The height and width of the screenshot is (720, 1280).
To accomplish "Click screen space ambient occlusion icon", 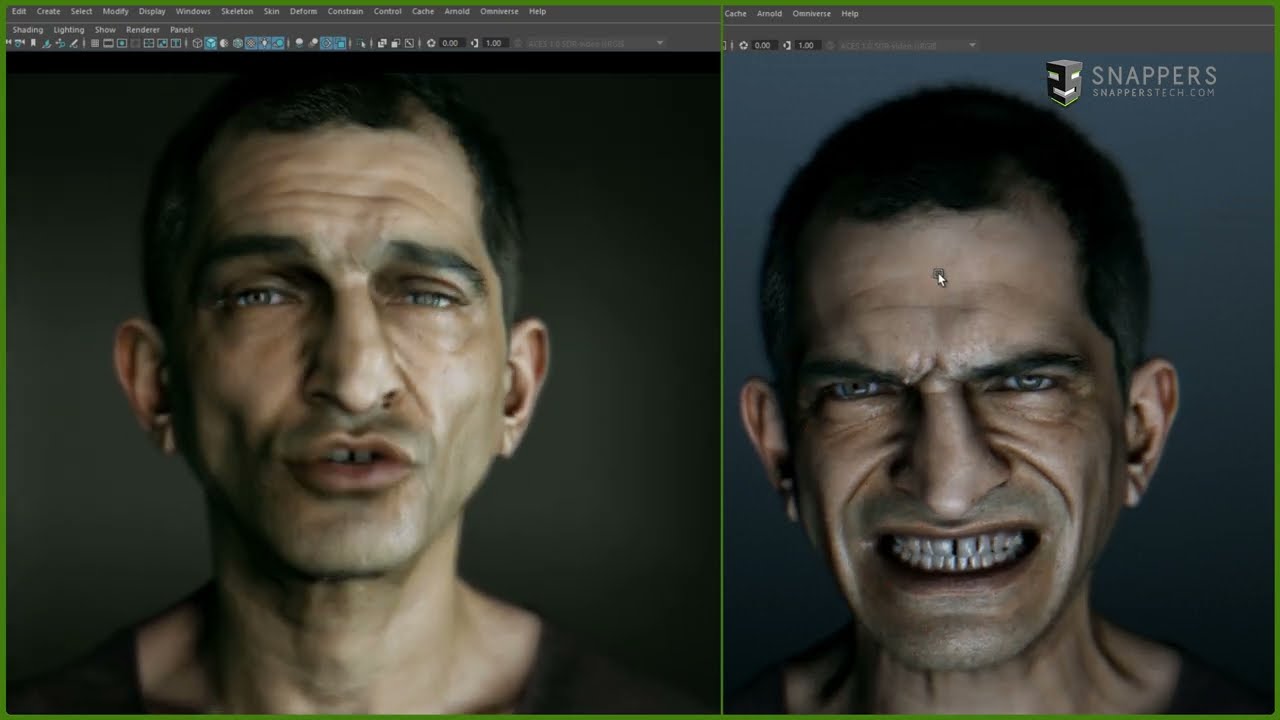I will (299, 43).
